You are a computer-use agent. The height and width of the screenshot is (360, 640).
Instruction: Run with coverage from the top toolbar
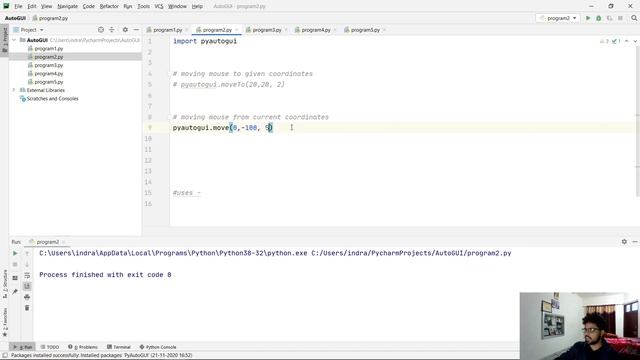tap(609, 18)
